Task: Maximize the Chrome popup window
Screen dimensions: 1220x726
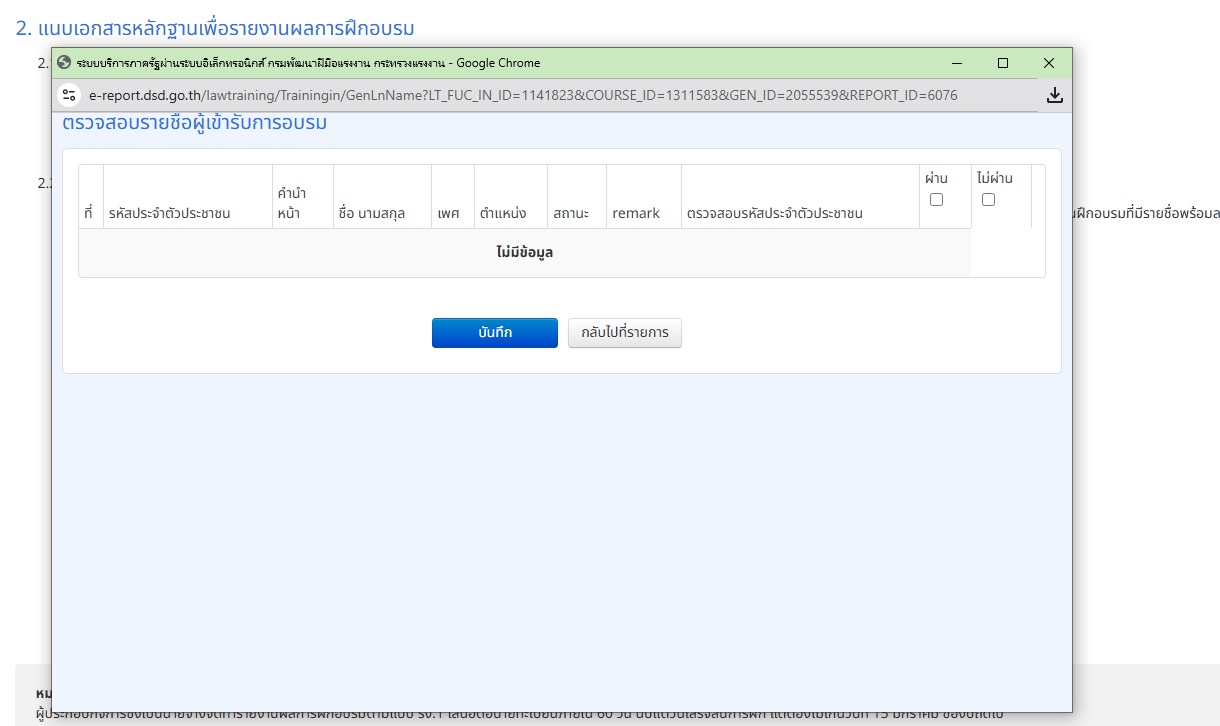Action: pos(1003,63)
